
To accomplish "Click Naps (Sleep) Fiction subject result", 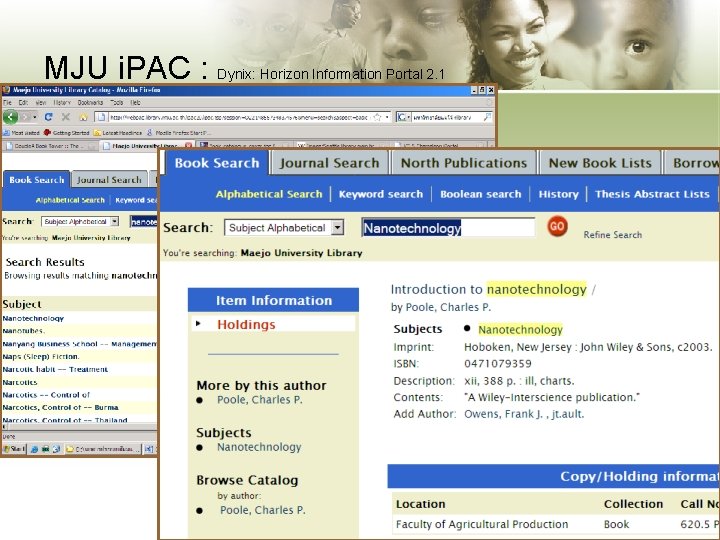I will click(41, 356).
